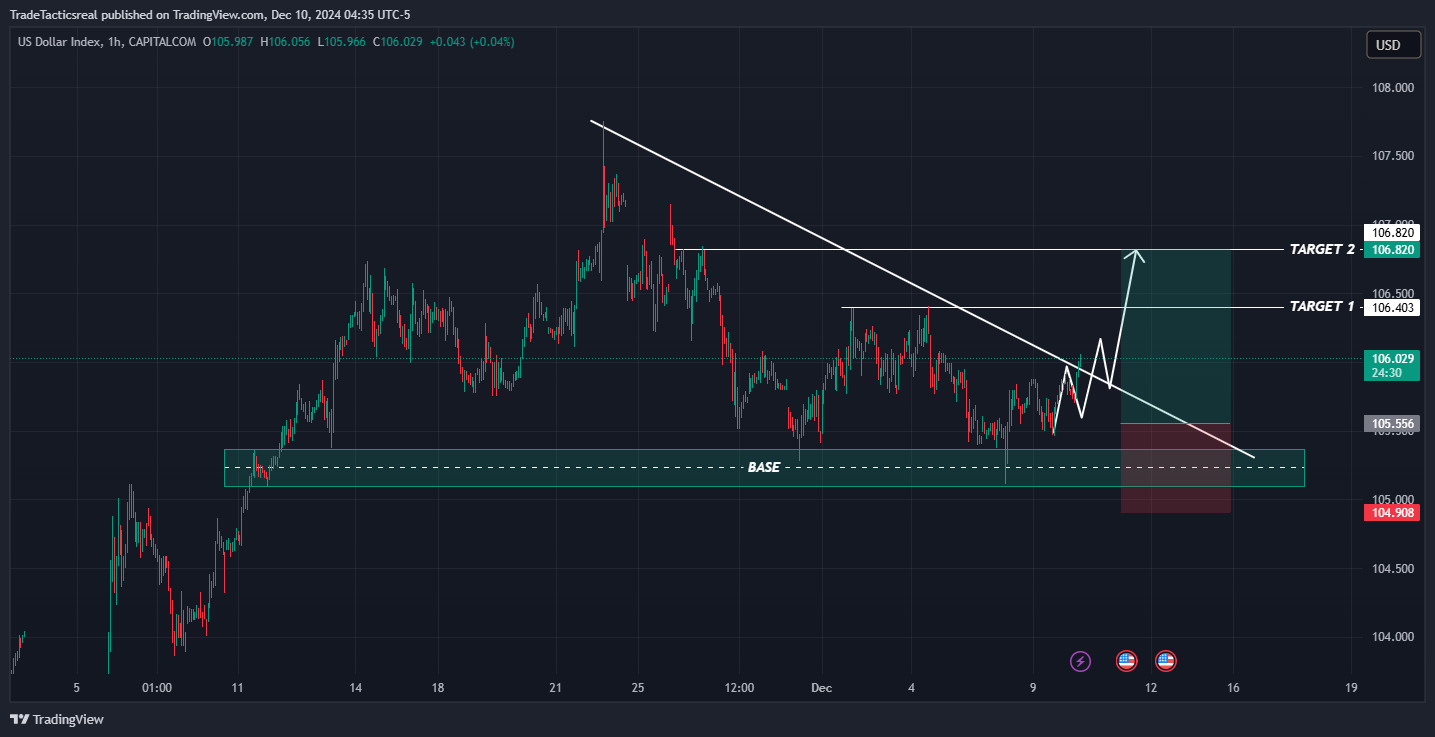Click the purple lightning event icon
The width and height of the screenshot is (1435, 737).
[1080, 661]
